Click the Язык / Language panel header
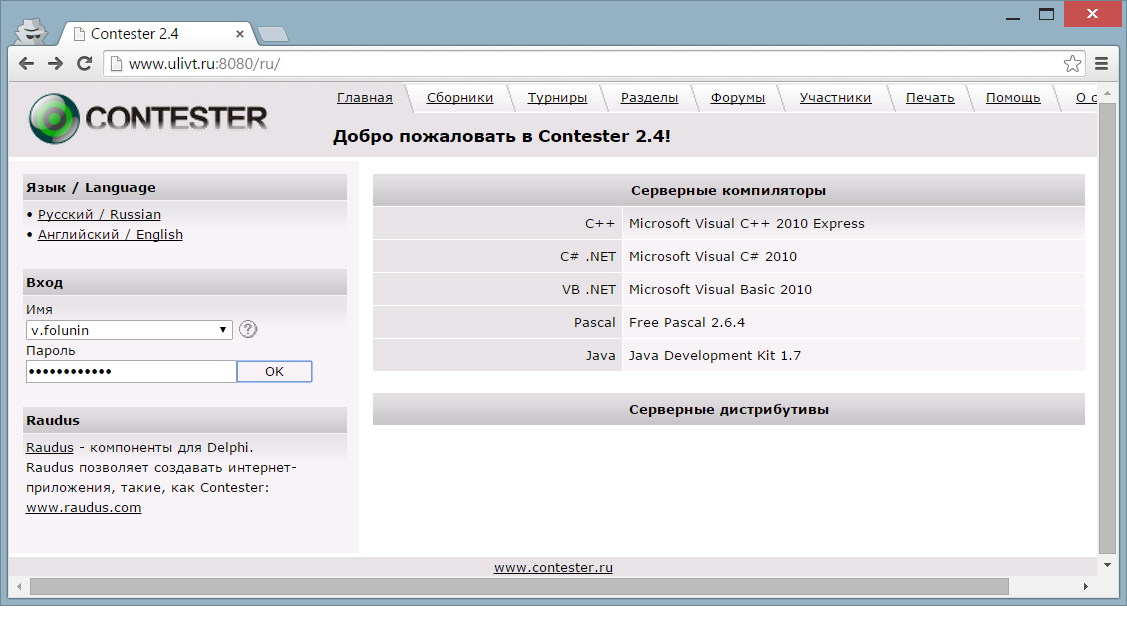The height and width of the screenshot is (626, 1127). (185, 188)
